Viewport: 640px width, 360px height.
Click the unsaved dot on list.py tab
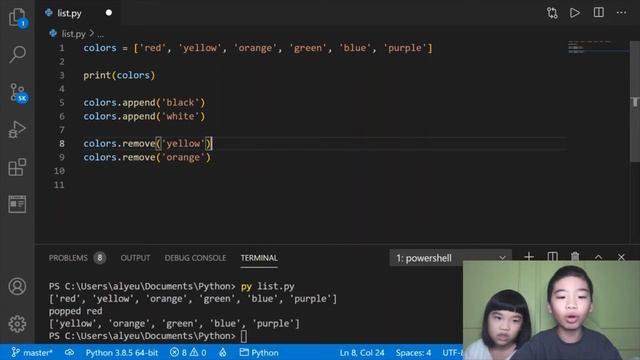click(x=109, y=13)
